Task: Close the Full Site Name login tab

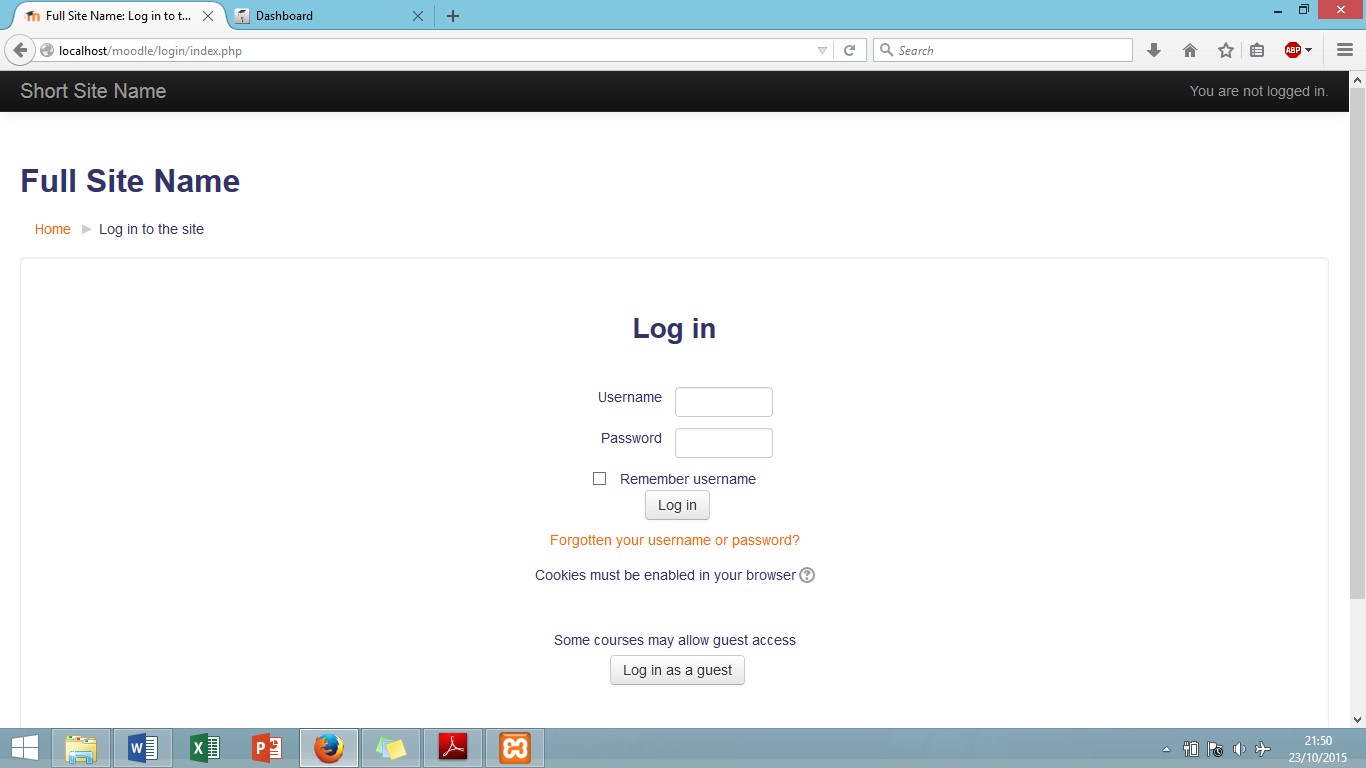Action: point(208,16)
